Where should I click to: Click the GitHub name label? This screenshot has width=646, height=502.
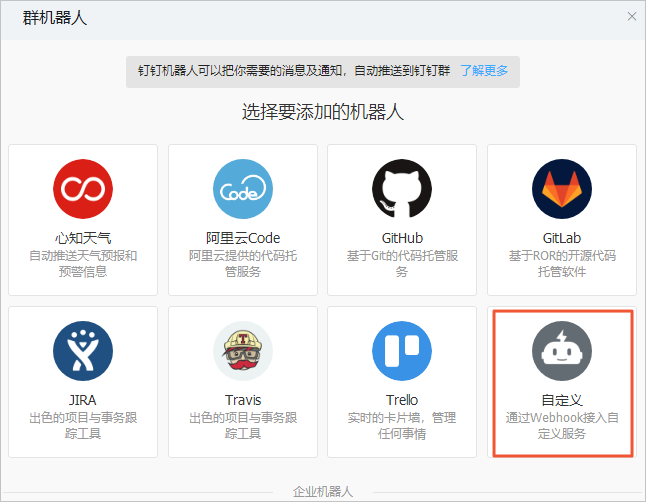pyautogui.click(x=402, y=238)
